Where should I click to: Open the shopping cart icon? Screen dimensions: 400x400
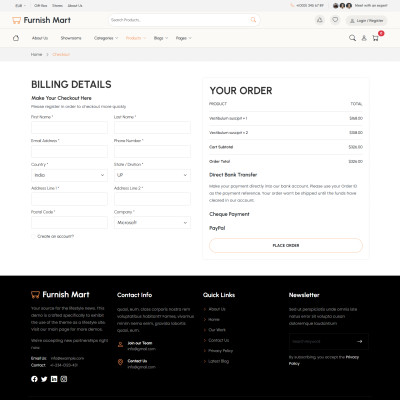[376, 38]
